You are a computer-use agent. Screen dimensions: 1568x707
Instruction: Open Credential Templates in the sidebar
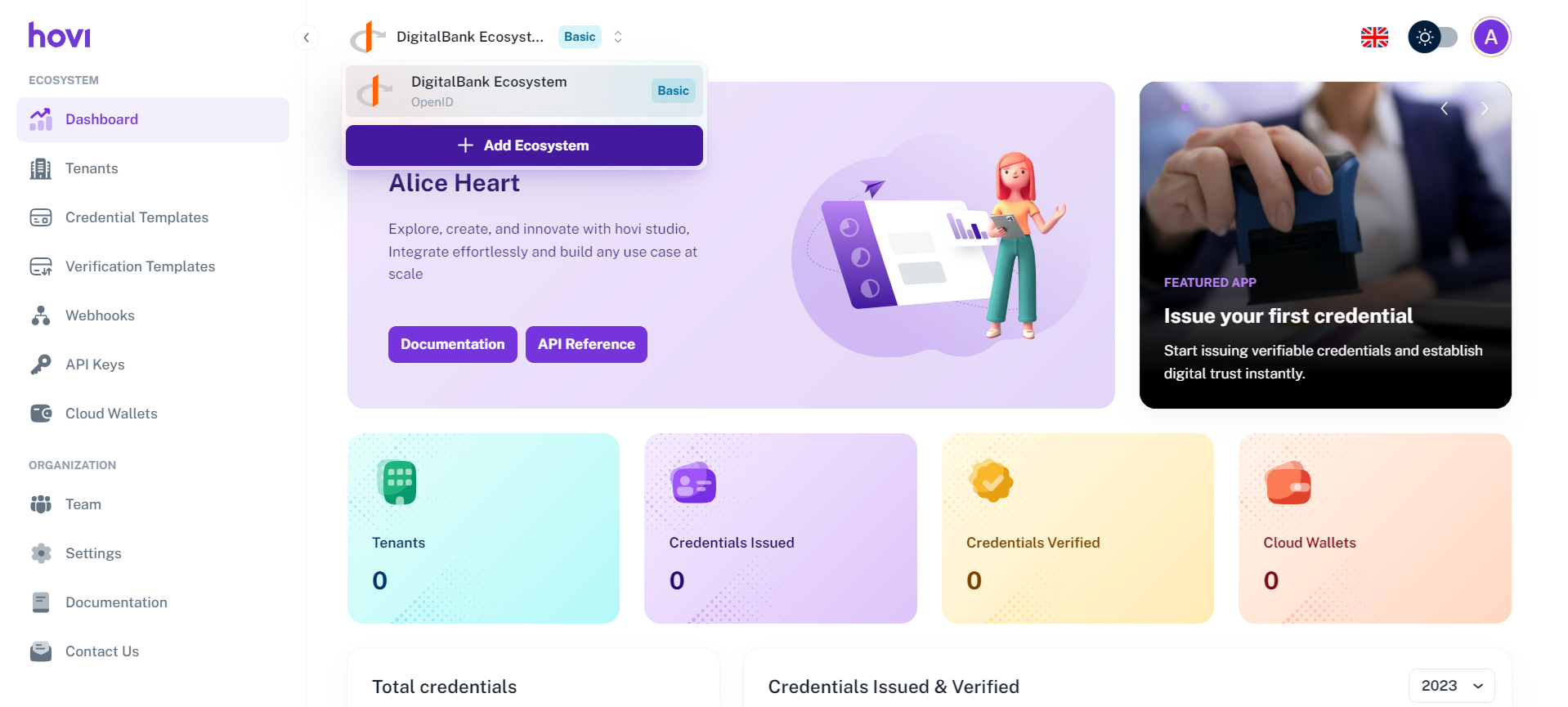(x=137, y=217)
